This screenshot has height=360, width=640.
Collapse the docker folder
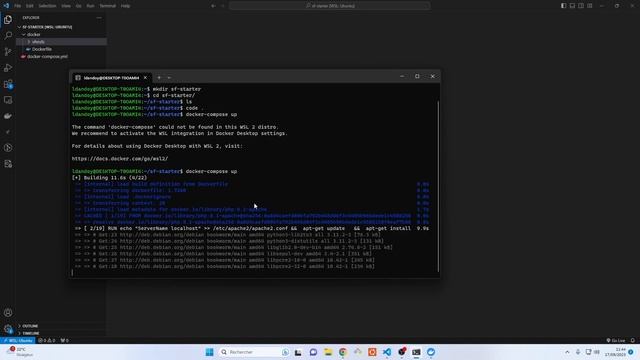(x=33, y=34)
